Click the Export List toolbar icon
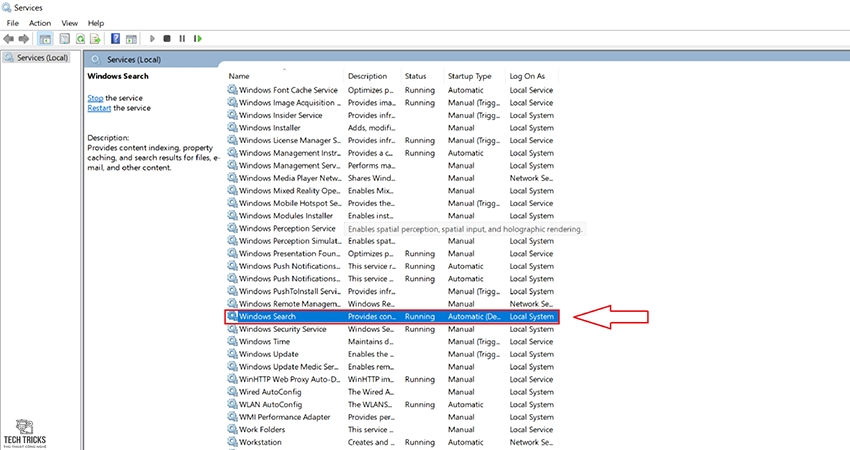The height and width of the screenshot is (450, 850). (95, 38)
